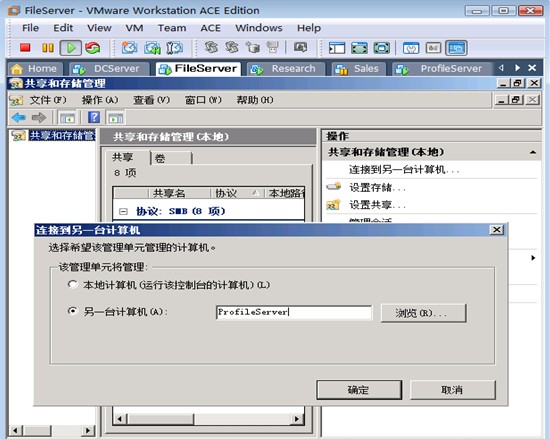Click the tree pane scrollbar right arrow
The image size is (550, 439).
tap(88, 430)
